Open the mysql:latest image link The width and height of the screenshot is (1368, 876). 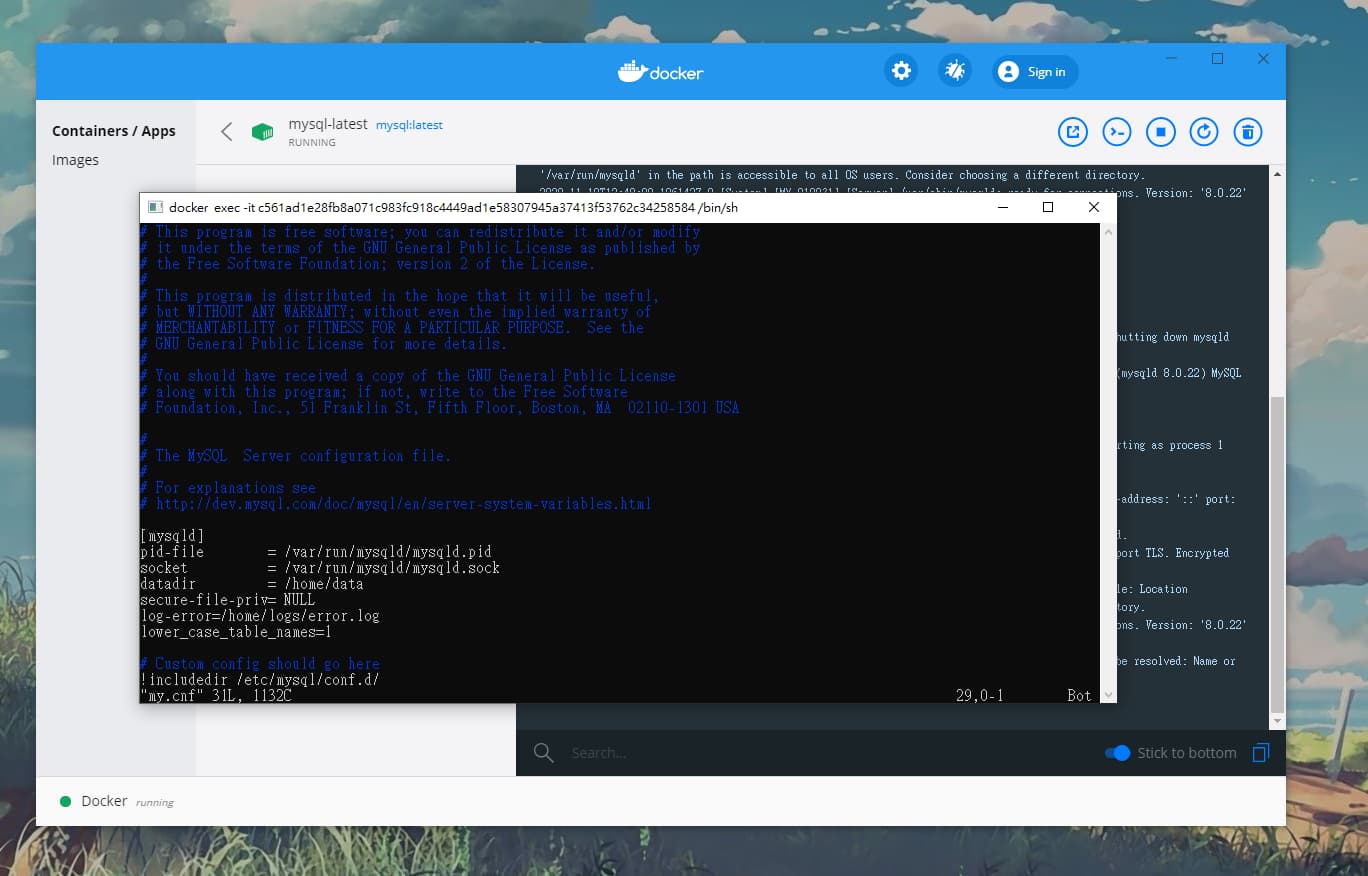pyautogui.click(x=409, y=125)
